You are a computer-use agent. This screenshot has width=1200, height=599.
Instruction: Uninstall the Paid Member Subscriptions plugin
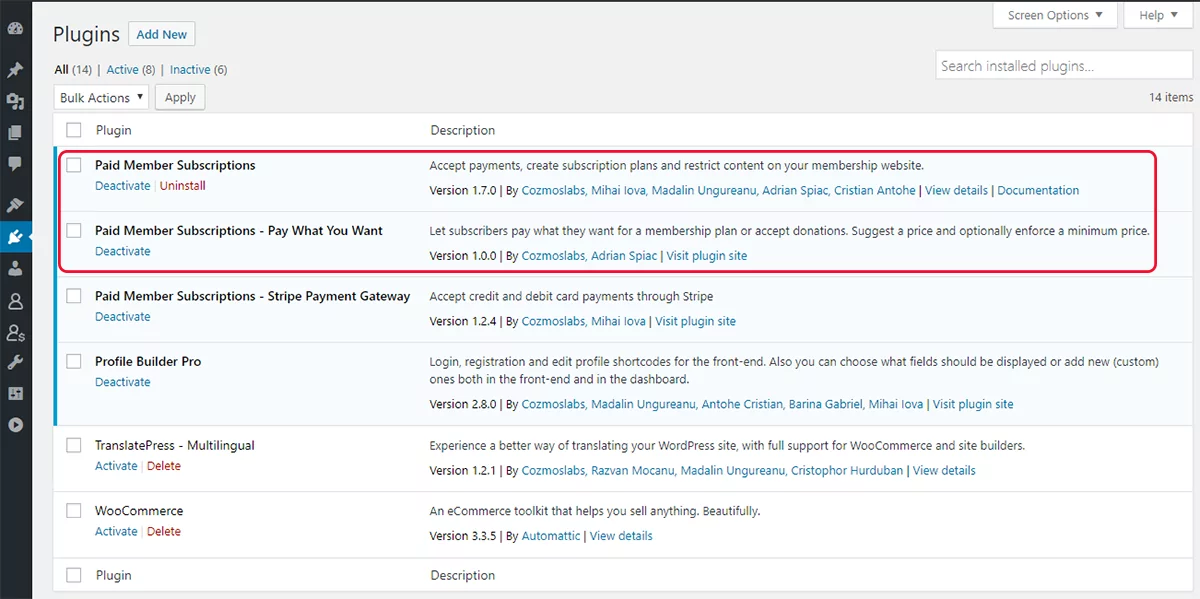pyautogui.click(x=183, y=186)
